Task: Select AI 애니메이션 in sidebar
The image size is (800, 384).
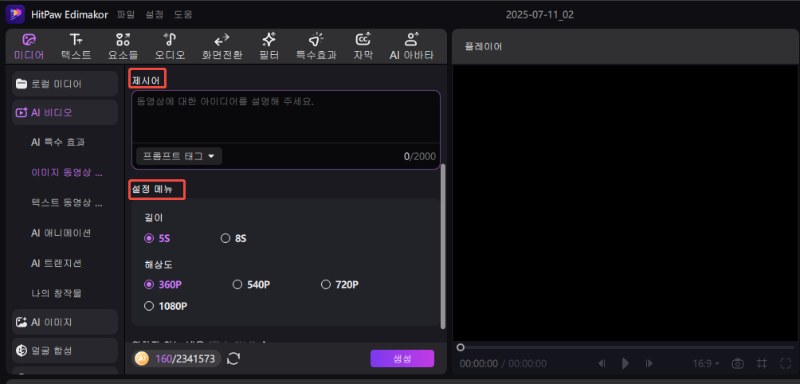Action: (x=61, y=233)
